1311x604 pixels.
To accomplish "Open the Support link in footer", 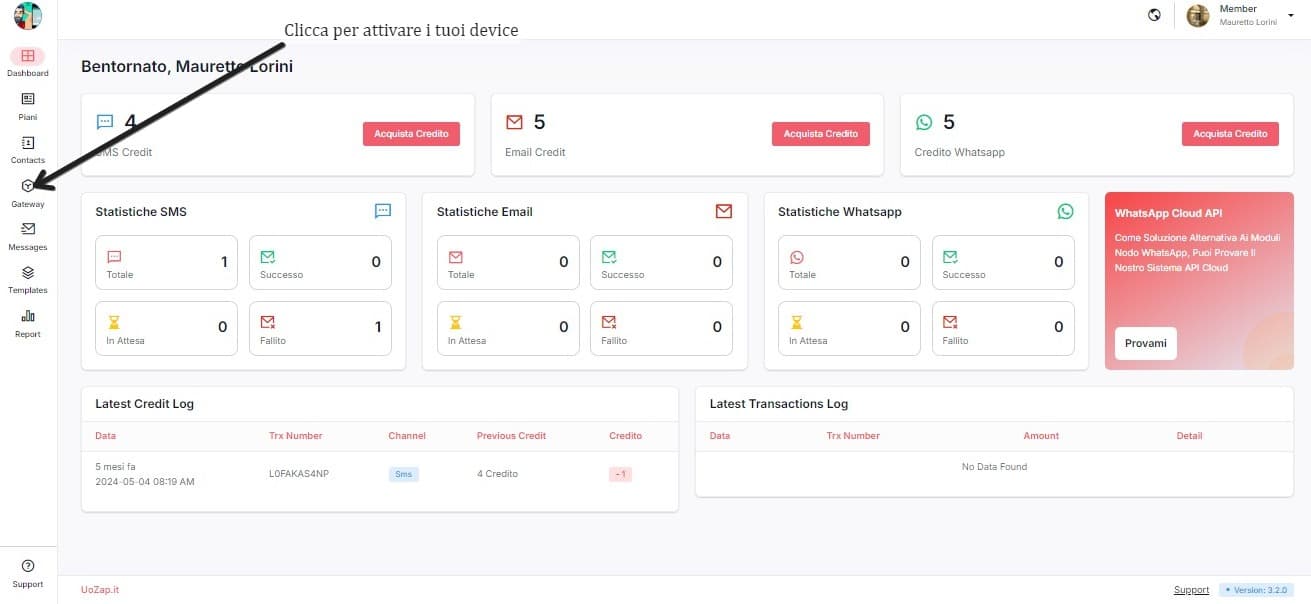I will (1191, 590).
